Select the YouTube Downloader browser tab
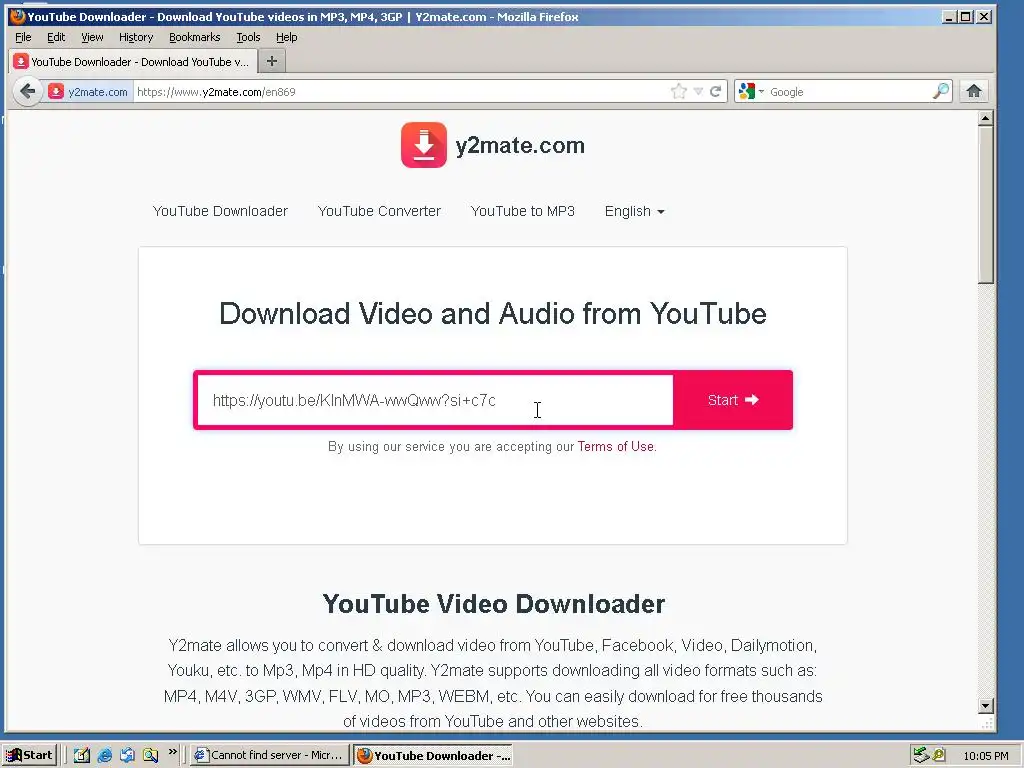This screenshot has height=768, width=1024. (133, 61)
